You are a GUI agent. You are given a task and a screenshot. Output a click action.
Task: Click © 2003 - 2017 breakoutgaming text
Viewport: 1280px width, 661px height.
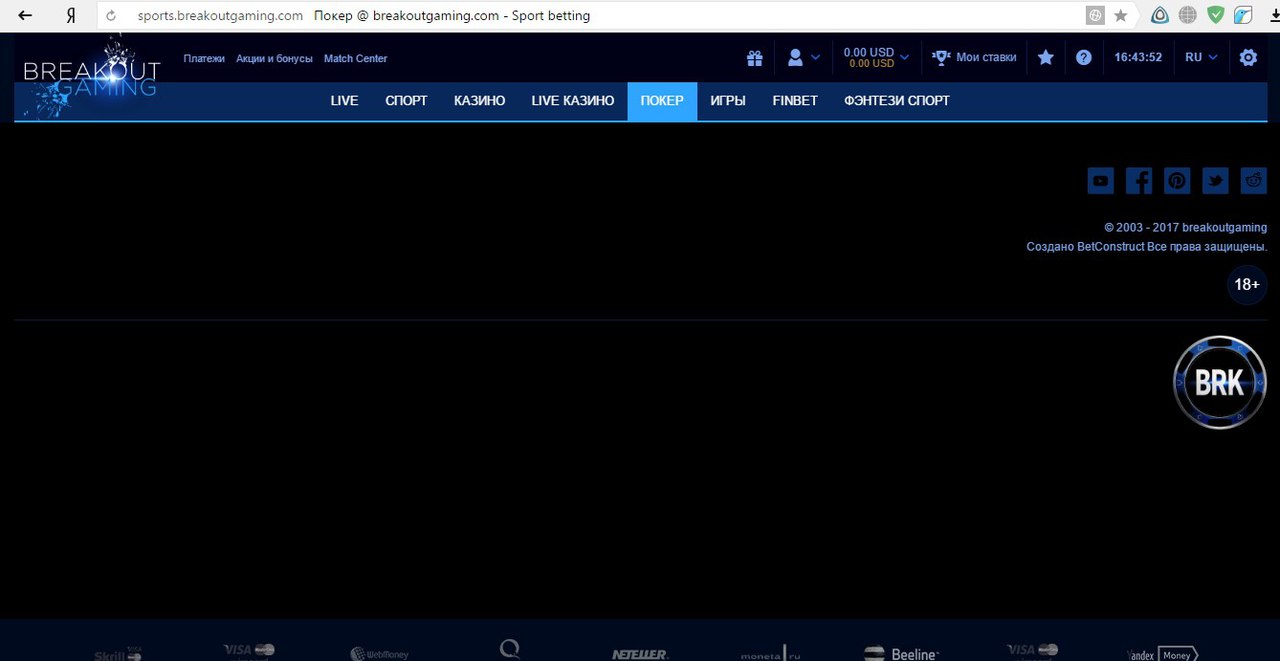pos(1185,228)
